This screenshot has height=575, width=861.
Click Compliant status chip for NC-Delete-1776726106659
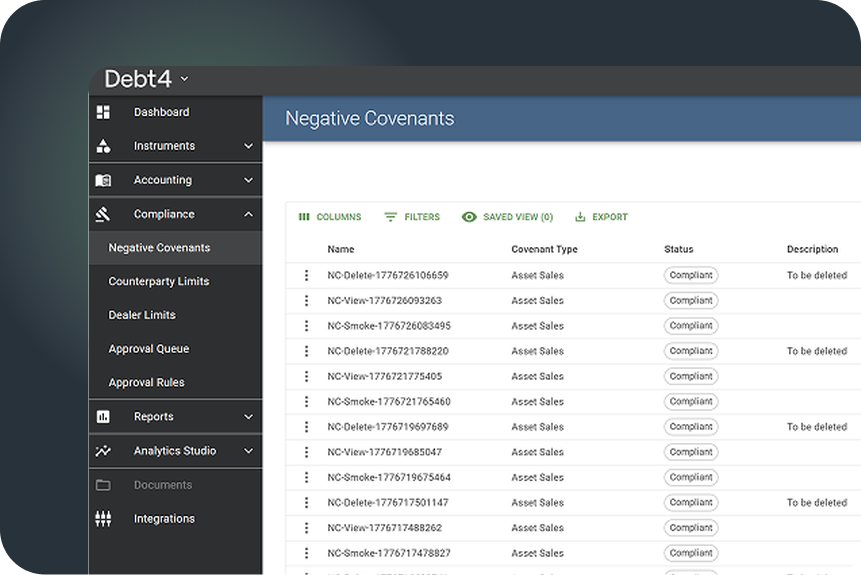tap(691, 275)
